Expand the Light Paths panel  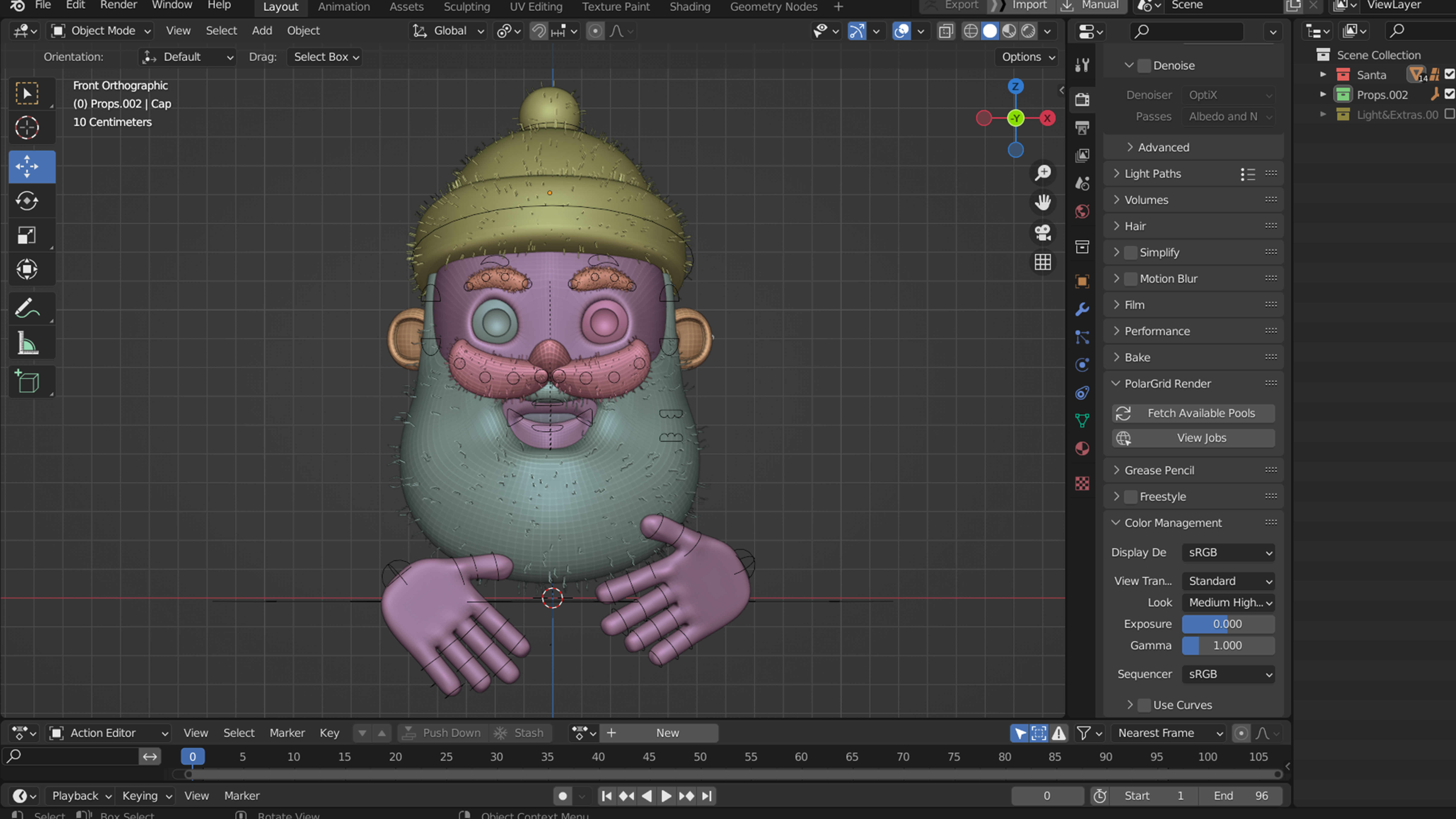(1153, 174)
